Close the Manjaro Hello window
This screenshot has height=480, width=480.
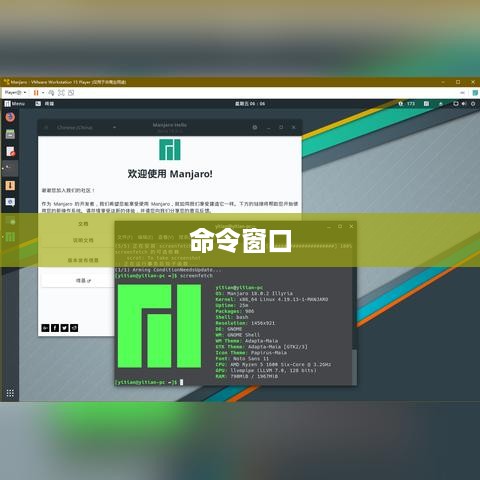(294, 127)
